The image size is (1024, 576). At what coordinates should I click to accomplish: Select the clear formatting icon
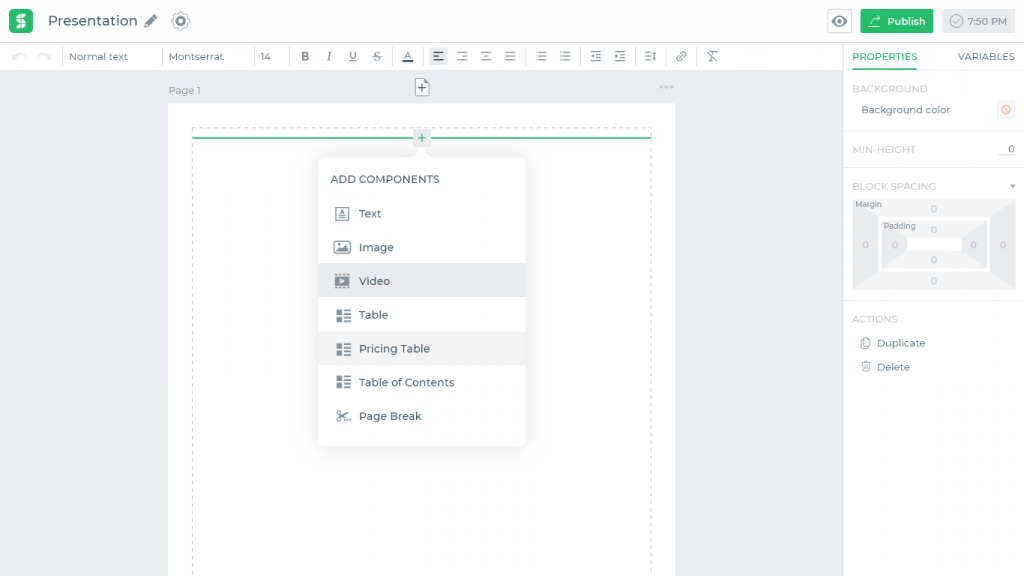pyautogui.click(x=711, y=56)
